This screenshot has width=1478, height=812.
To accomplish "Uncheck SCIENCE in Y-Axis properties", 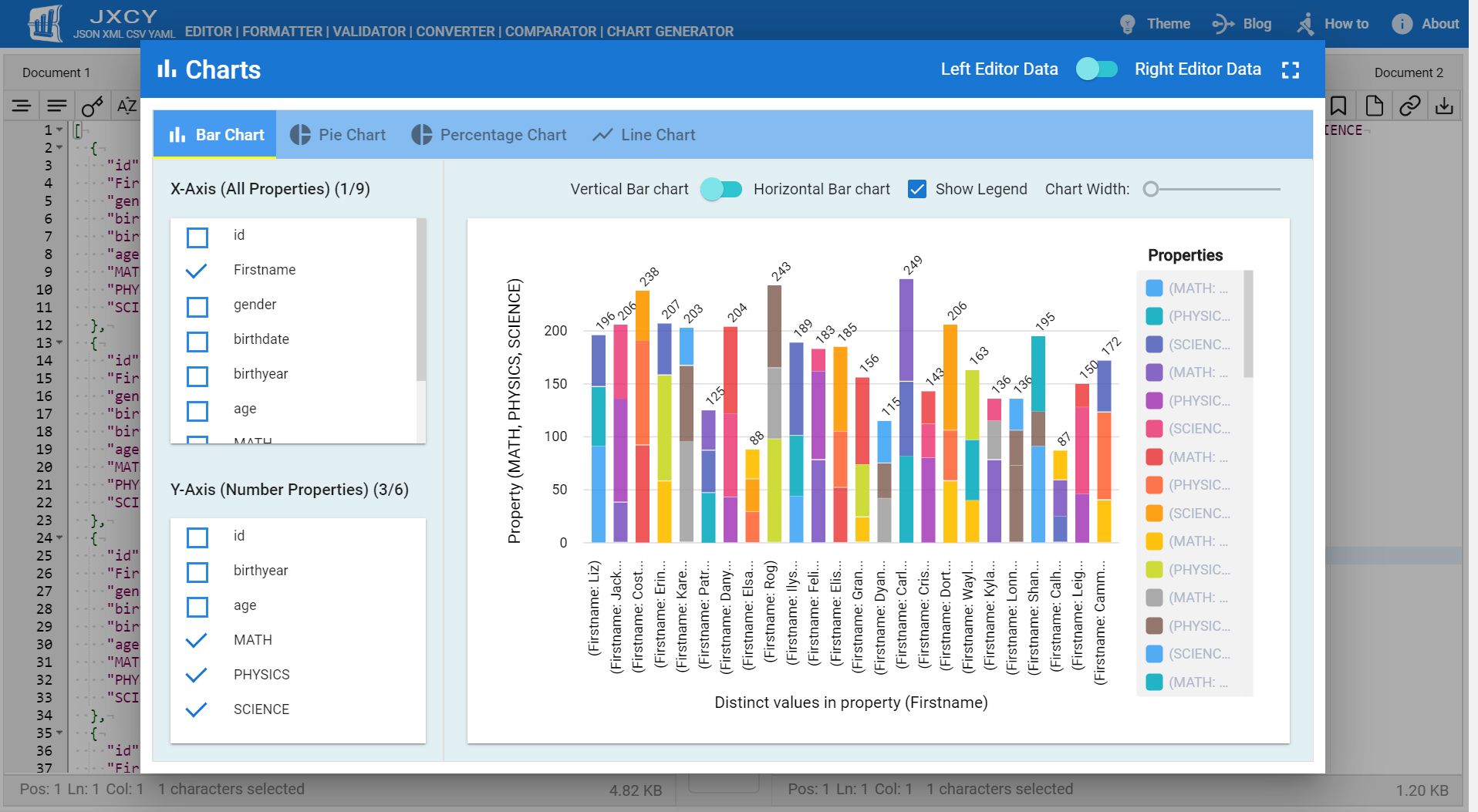I will point(198,709).
